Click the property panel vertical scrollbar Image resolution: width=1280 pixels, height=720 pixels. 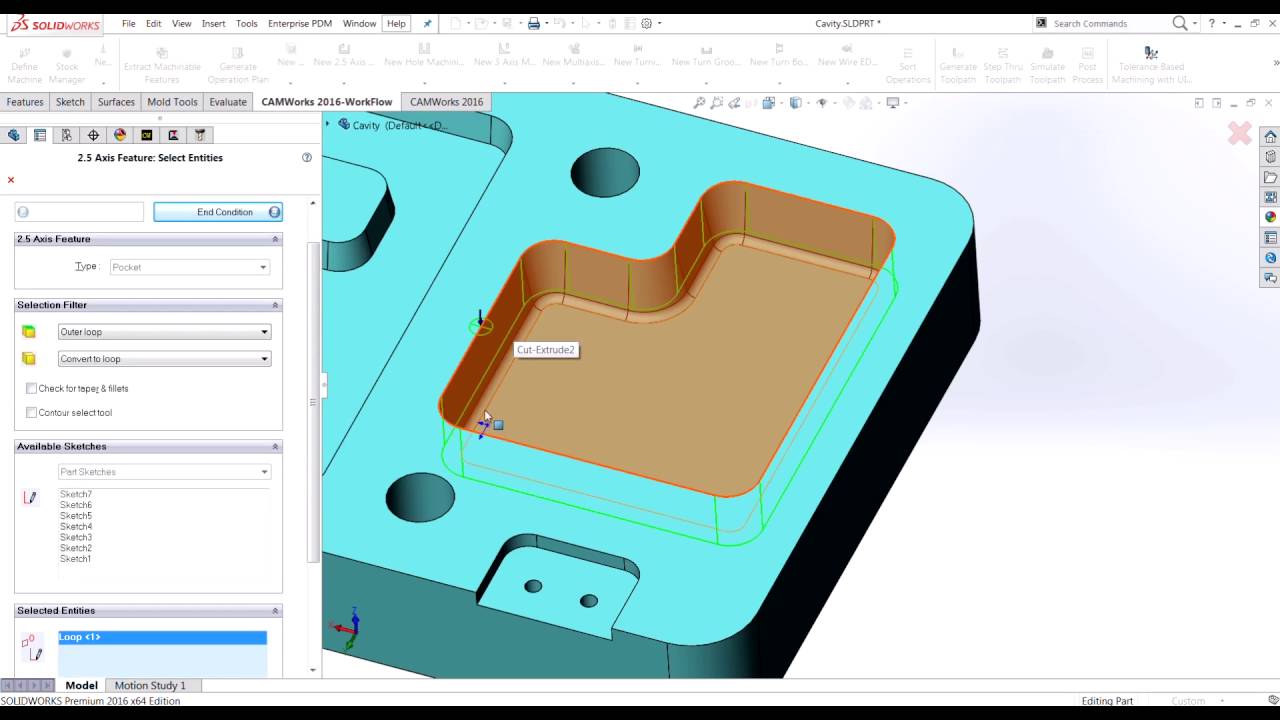(314, 400)
